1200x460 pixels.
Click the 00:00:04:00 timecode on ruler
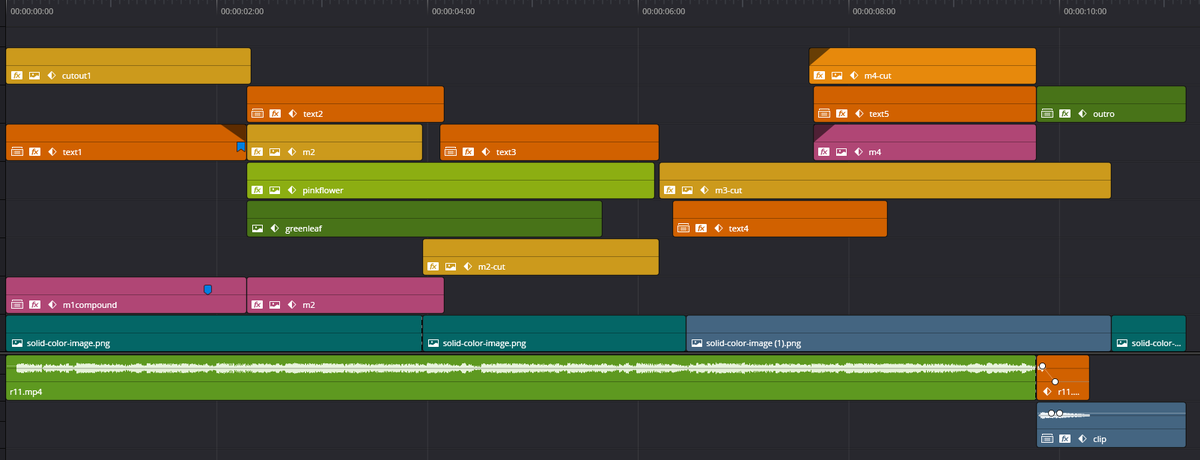coord(453,12)
